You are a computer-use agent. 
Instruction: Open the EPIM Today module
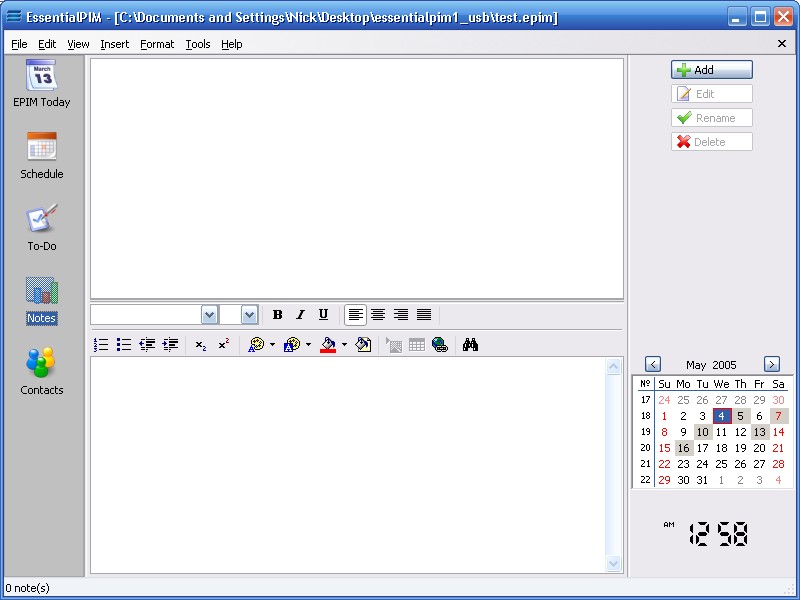click(42, 83)
